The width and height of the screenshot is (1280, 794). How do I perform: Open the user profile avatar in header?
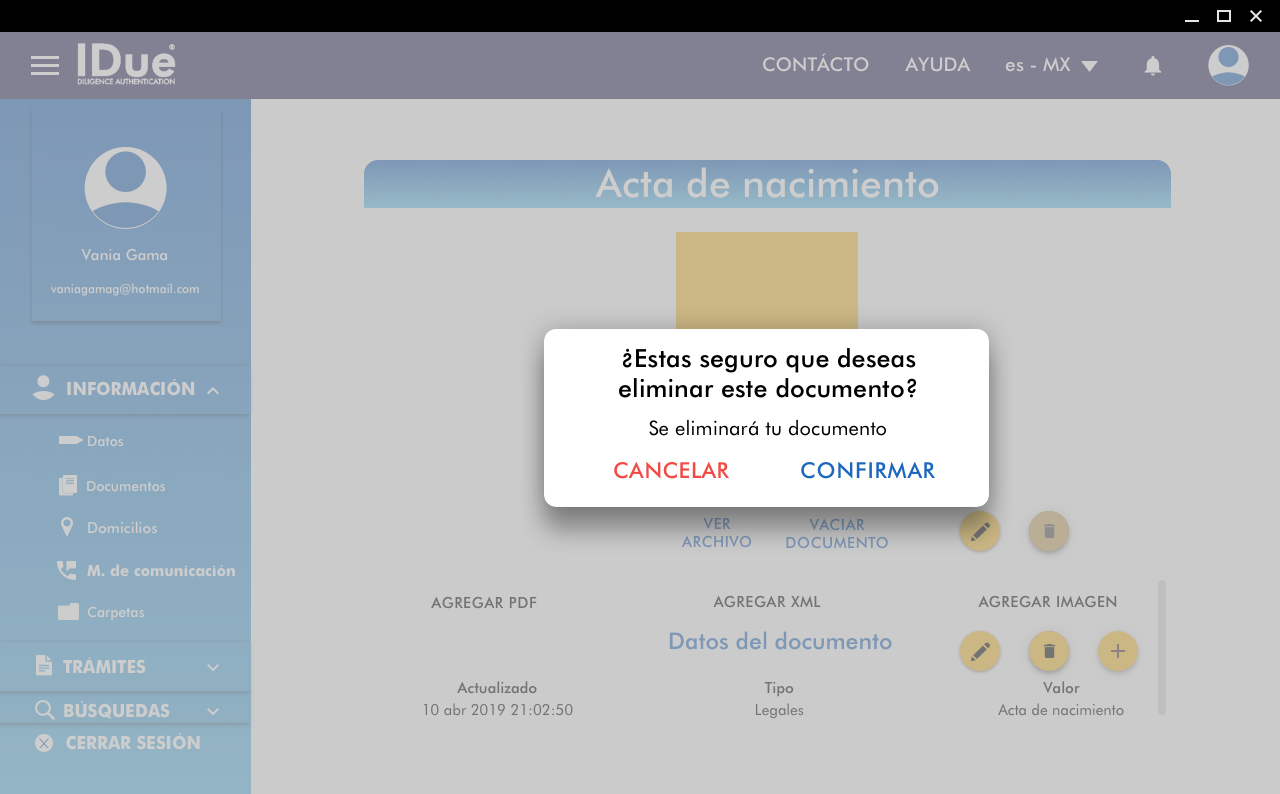click(x=1228, y=66)
